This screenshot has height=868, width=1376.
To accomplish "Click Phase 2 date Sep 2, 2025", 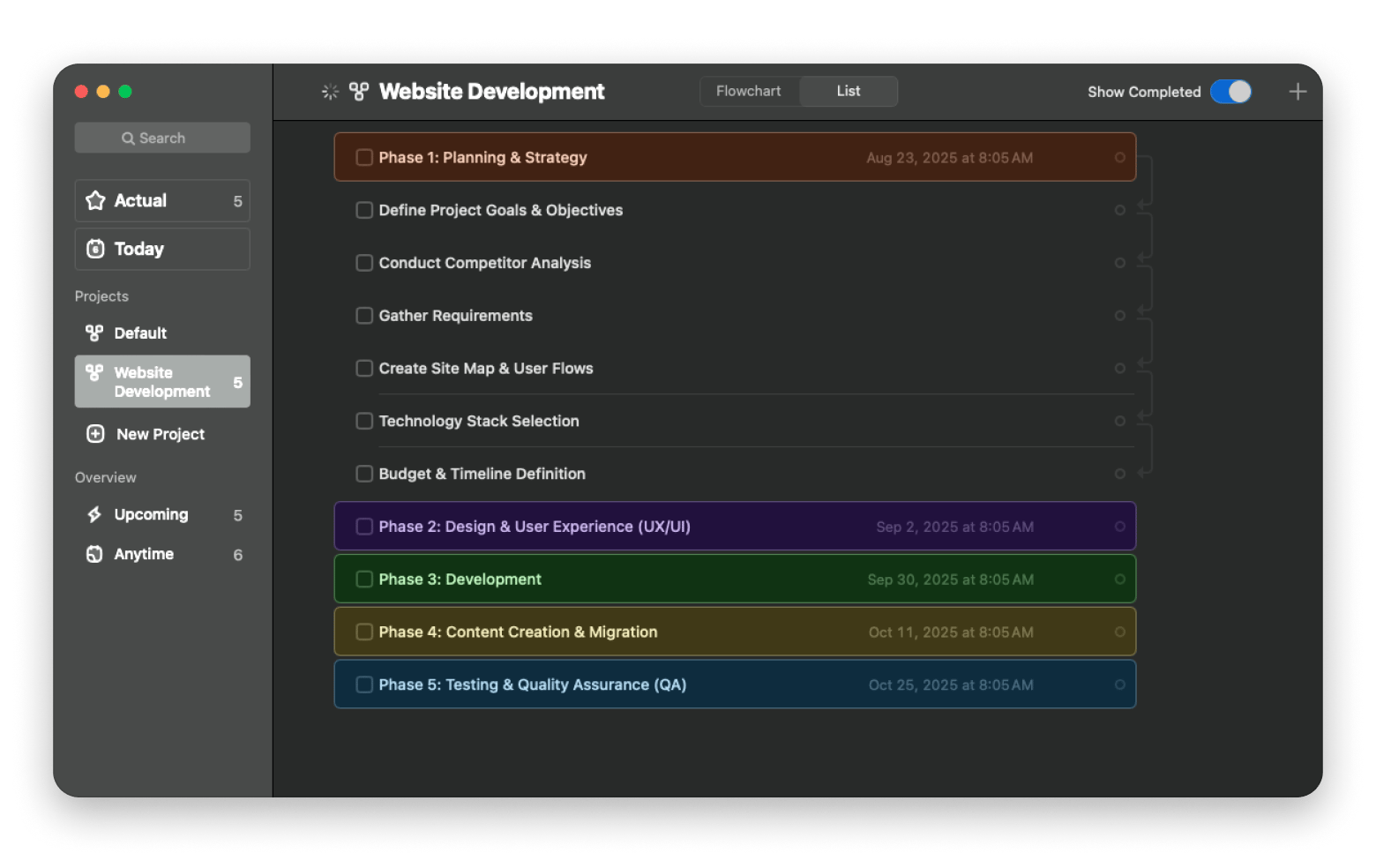I will coord(954,527).
